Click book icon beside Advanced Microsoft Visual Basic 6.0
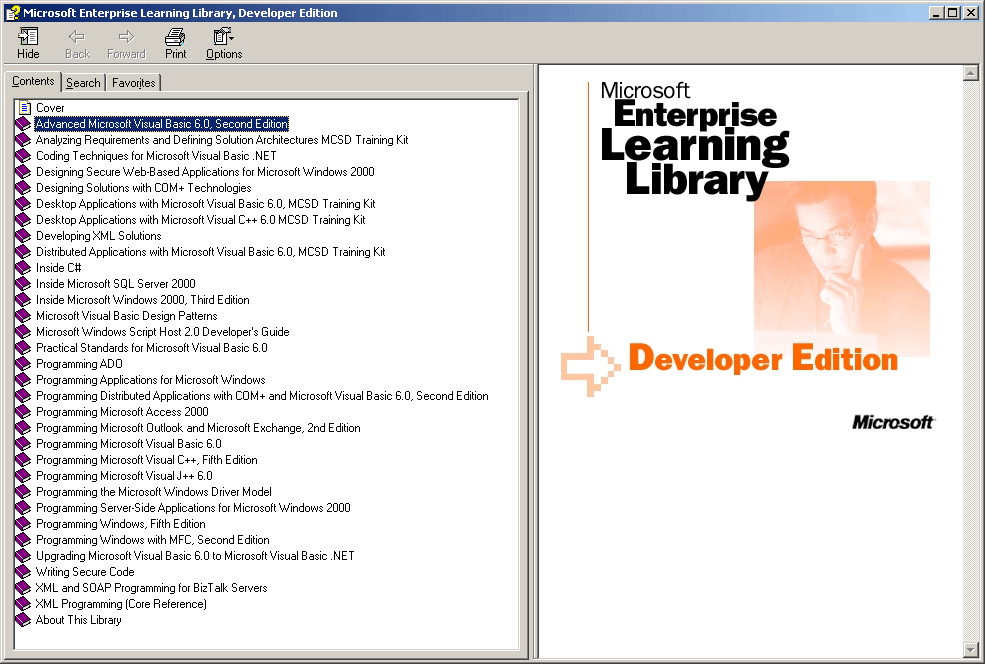Viewport: 985px width, 664px height. (x=23, y=124)
